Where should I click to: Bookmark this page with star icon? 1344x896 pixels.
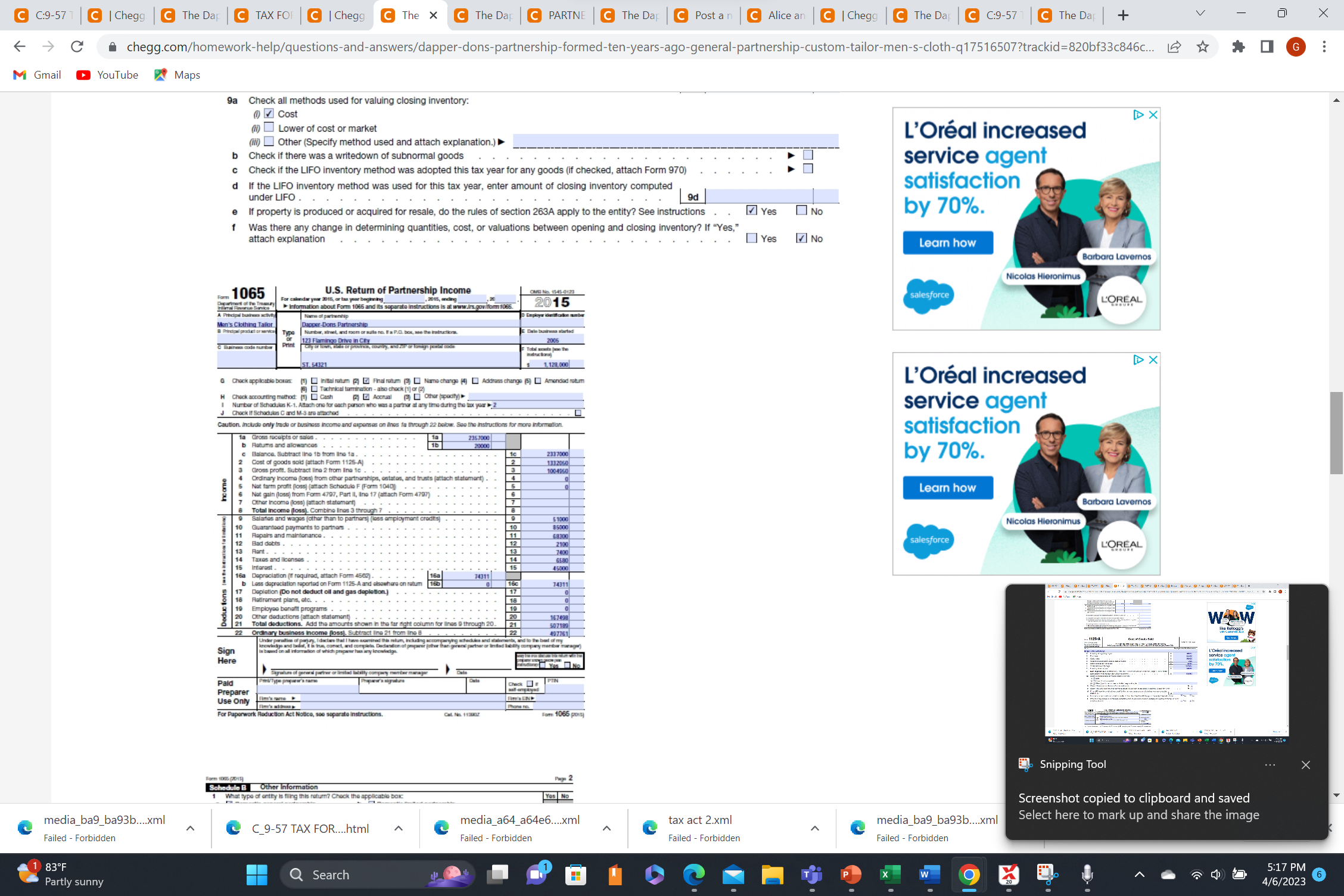1203,46
